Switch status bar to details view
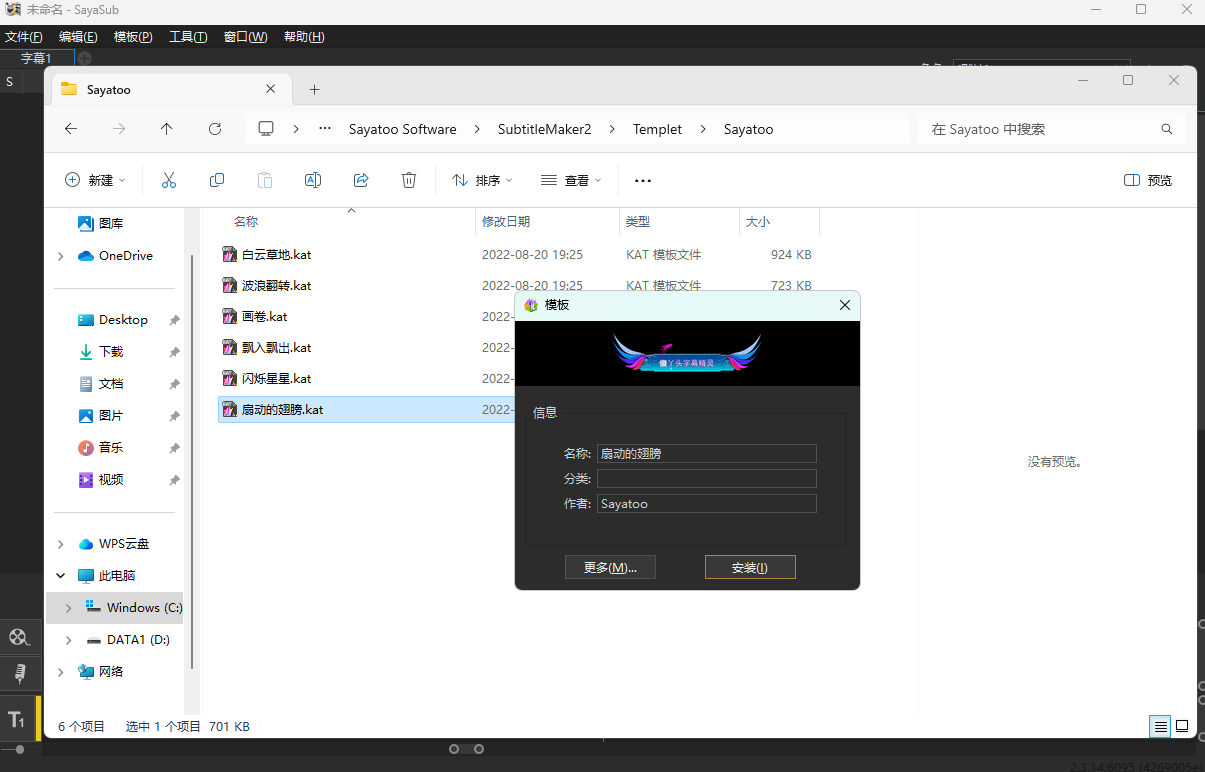 (x=1160, y=726)
